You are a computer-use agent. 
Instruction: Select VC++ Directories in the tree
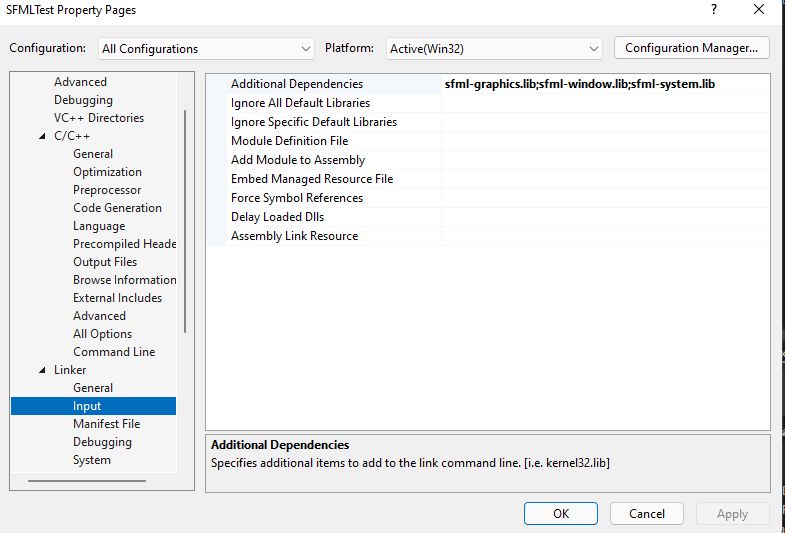click(99, 118)
